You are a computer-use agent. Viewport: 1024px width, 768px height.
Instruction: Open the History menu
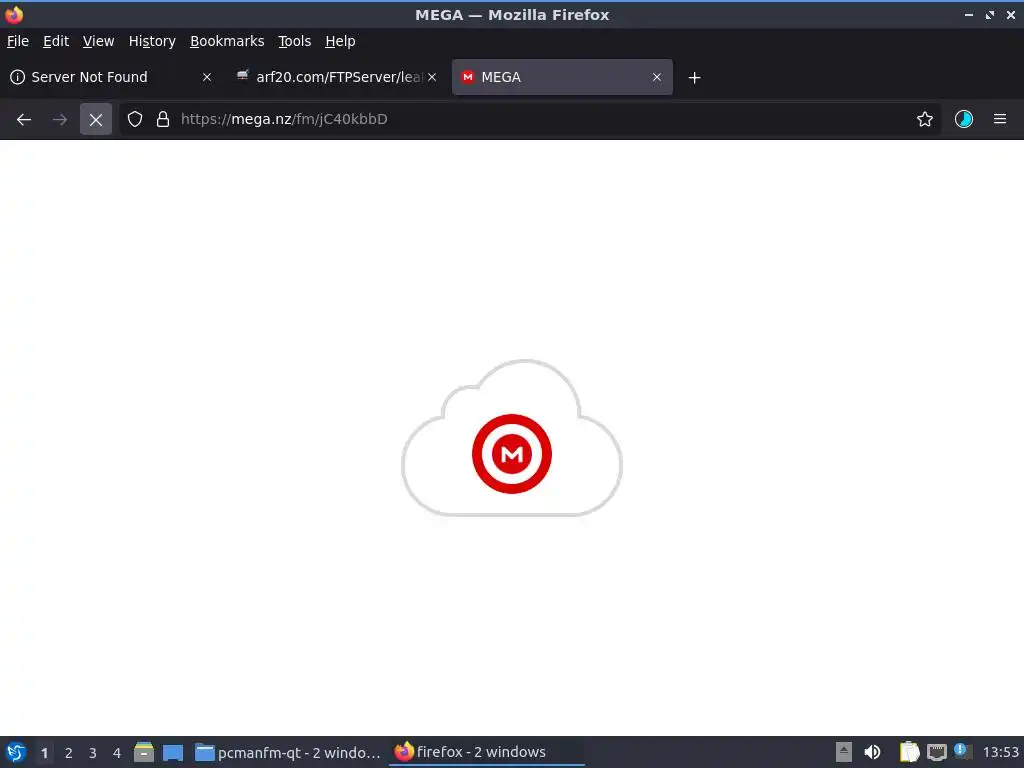pyautogui.click(x=152, y=41)
